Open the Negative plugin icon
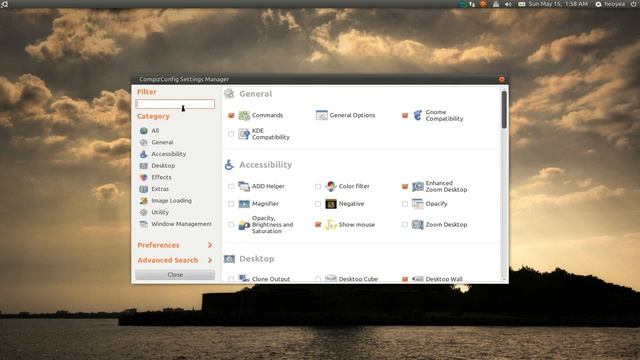 (331, 204)
